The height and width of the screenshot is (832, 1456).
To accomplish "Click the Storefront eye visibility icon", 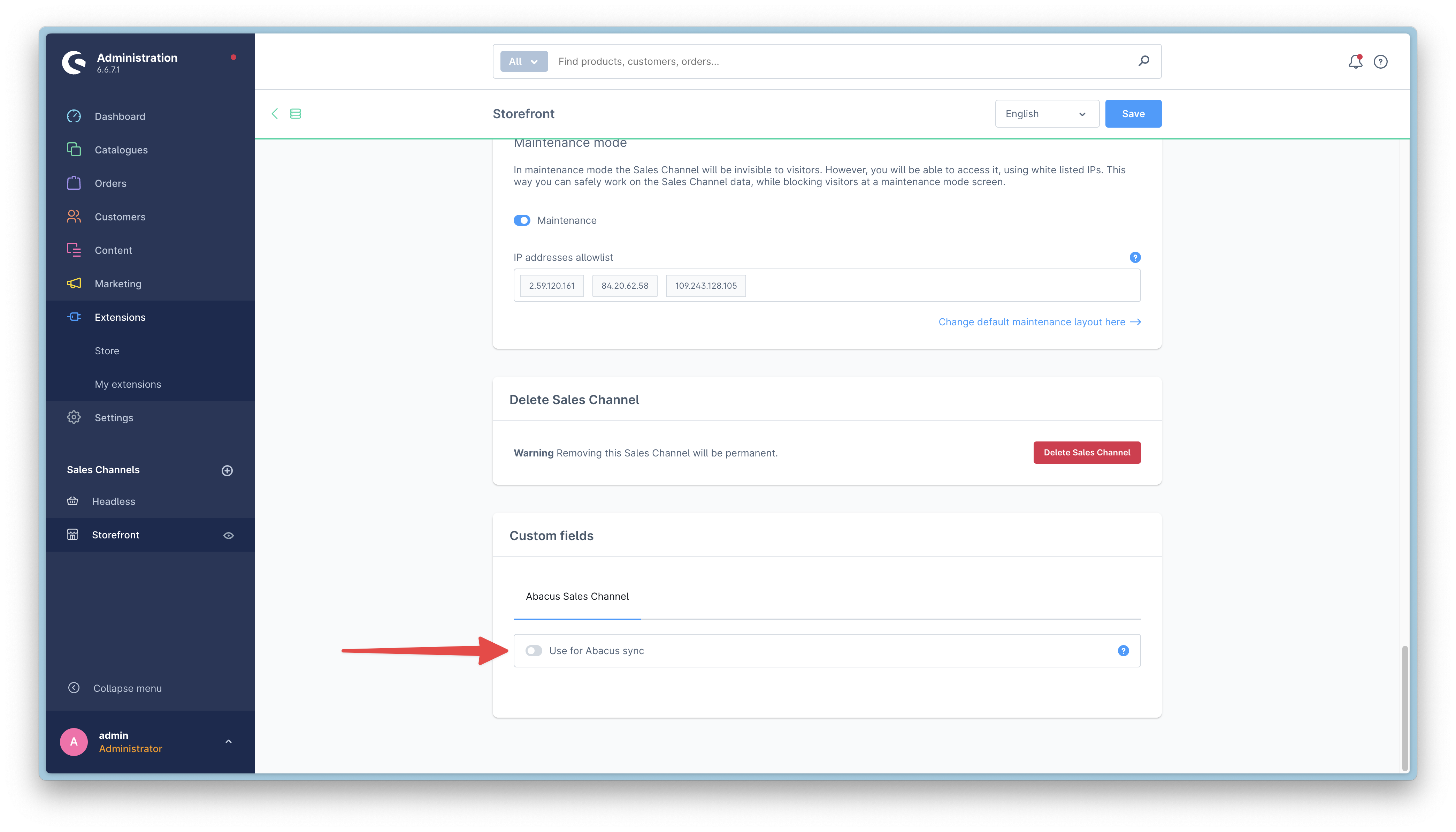I will pos(228,535).
